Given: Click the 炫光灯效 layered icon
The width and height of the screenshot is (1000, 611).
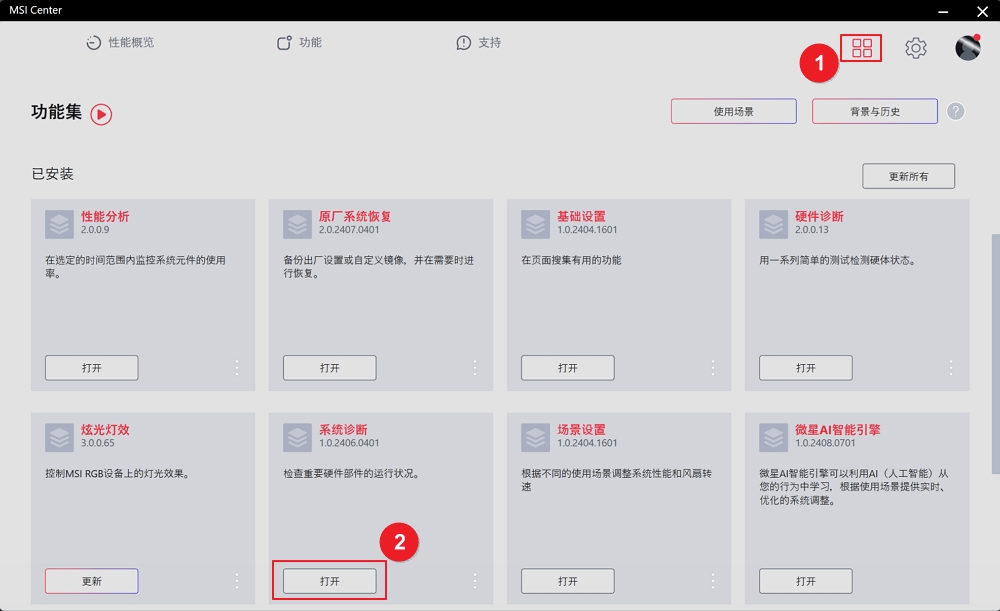Looking at the screenshot, I should (x=59, y=437).
